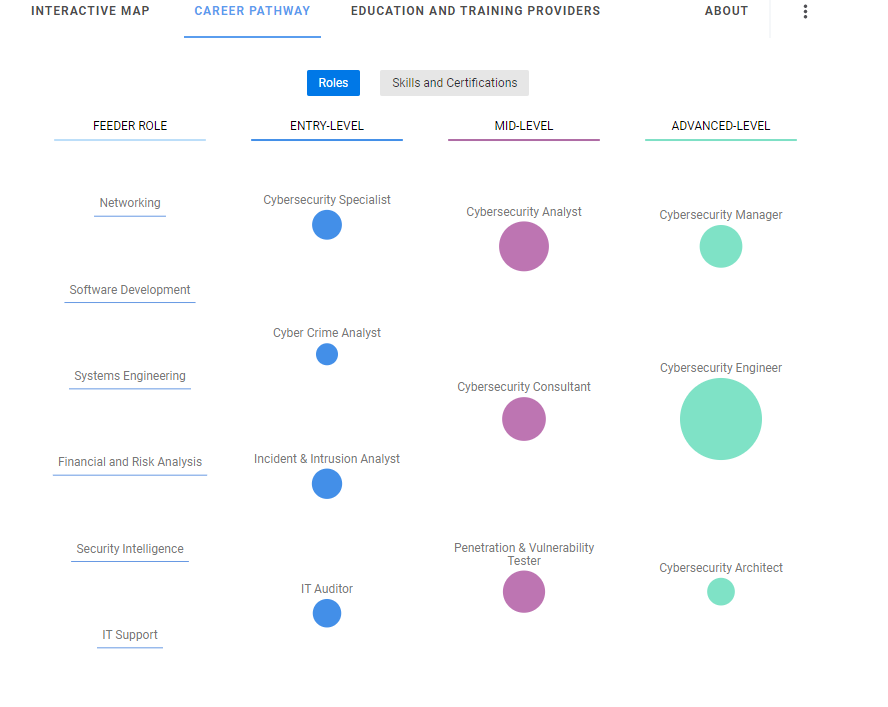This screenshot has height=707, width=888.
Task: Go to Education and Training Providers tab
Action: click(x=475, y=11)
